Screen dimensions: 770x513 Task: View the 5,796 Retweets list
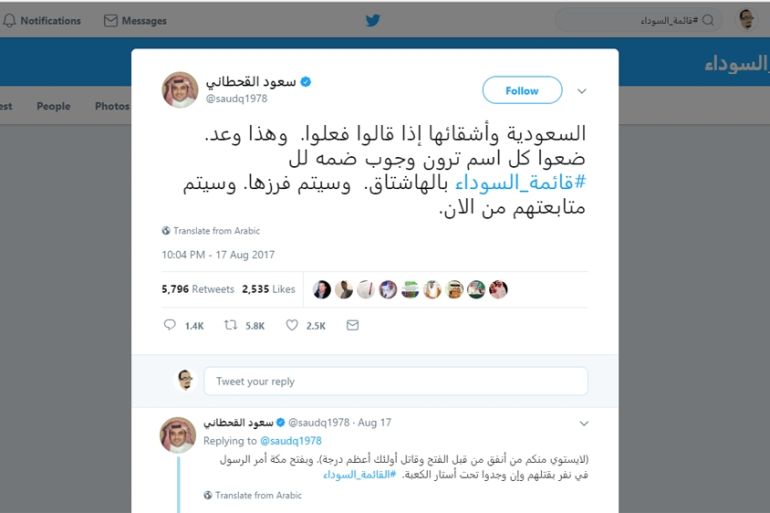(x=198, y=289)
